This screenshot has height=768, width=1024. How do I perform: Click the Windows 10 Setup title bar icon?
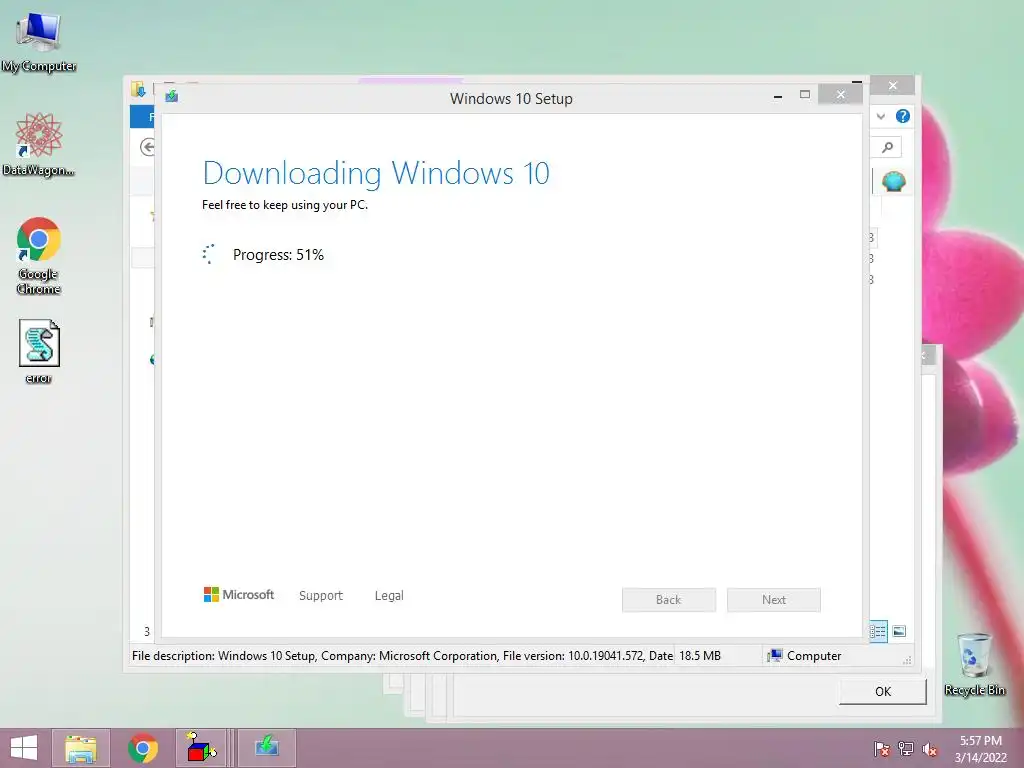[x=172, y=97]
